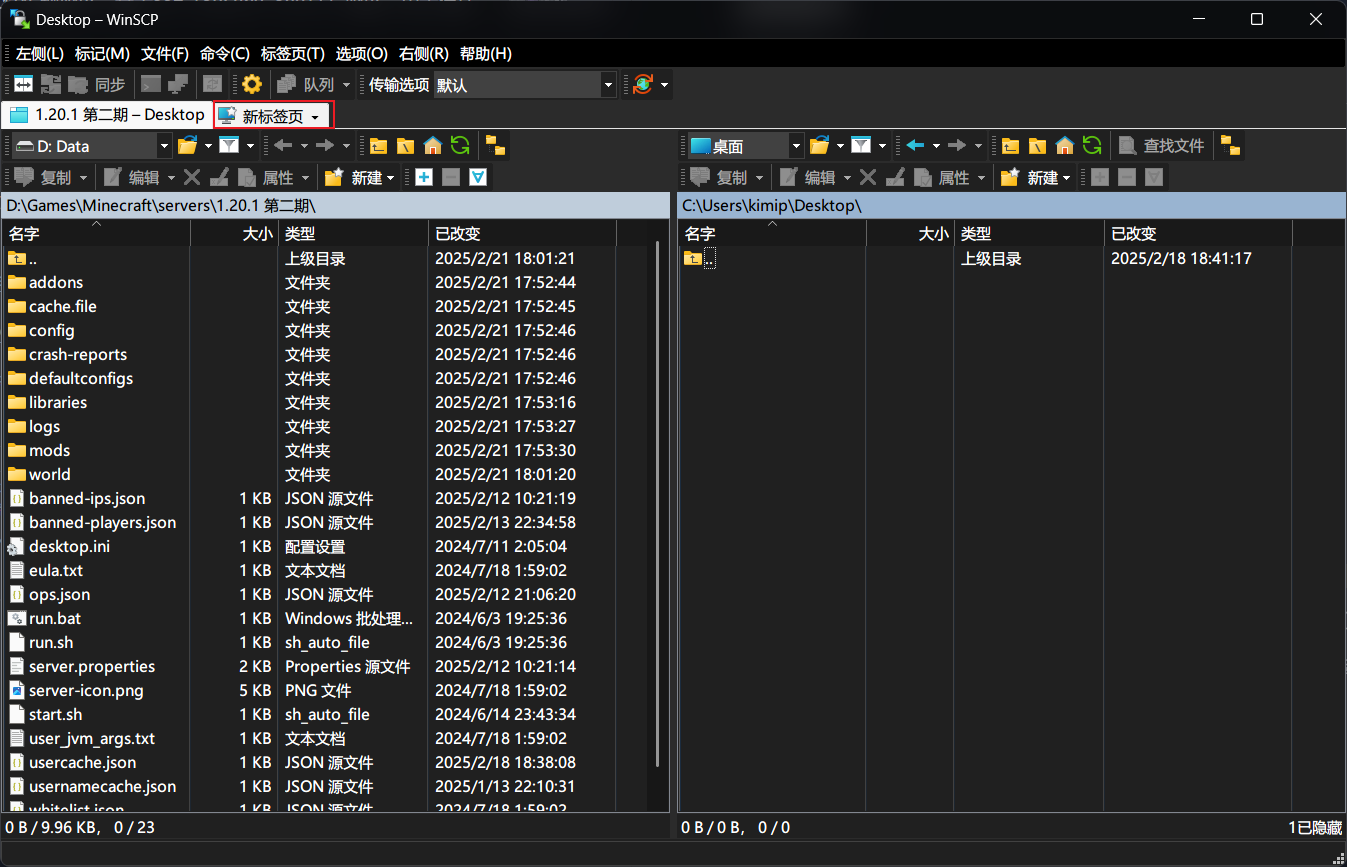This screenshot has width=1347, height=867.
Task: Select the server.properties file
Action: 92,666
